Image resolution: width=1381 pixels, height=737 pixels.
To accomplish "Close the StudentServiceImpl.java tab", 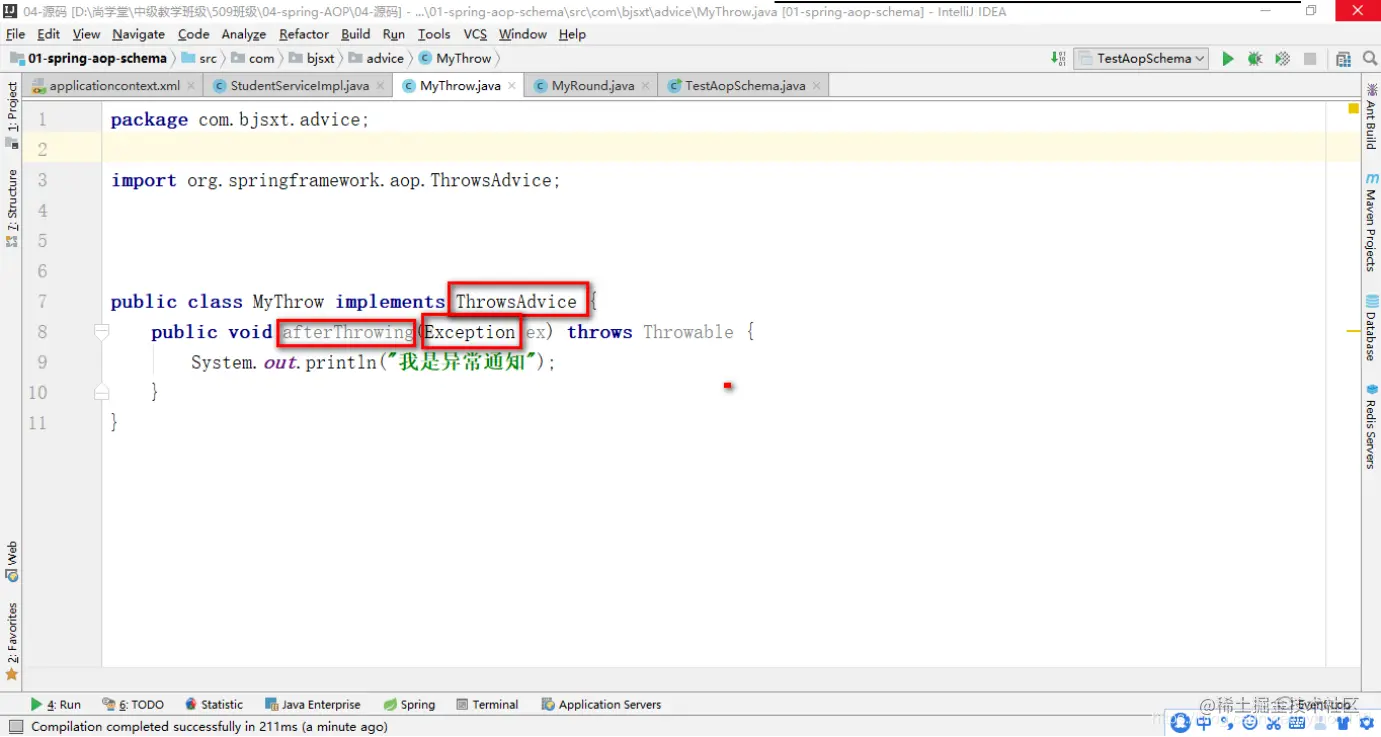I will 380,86.
